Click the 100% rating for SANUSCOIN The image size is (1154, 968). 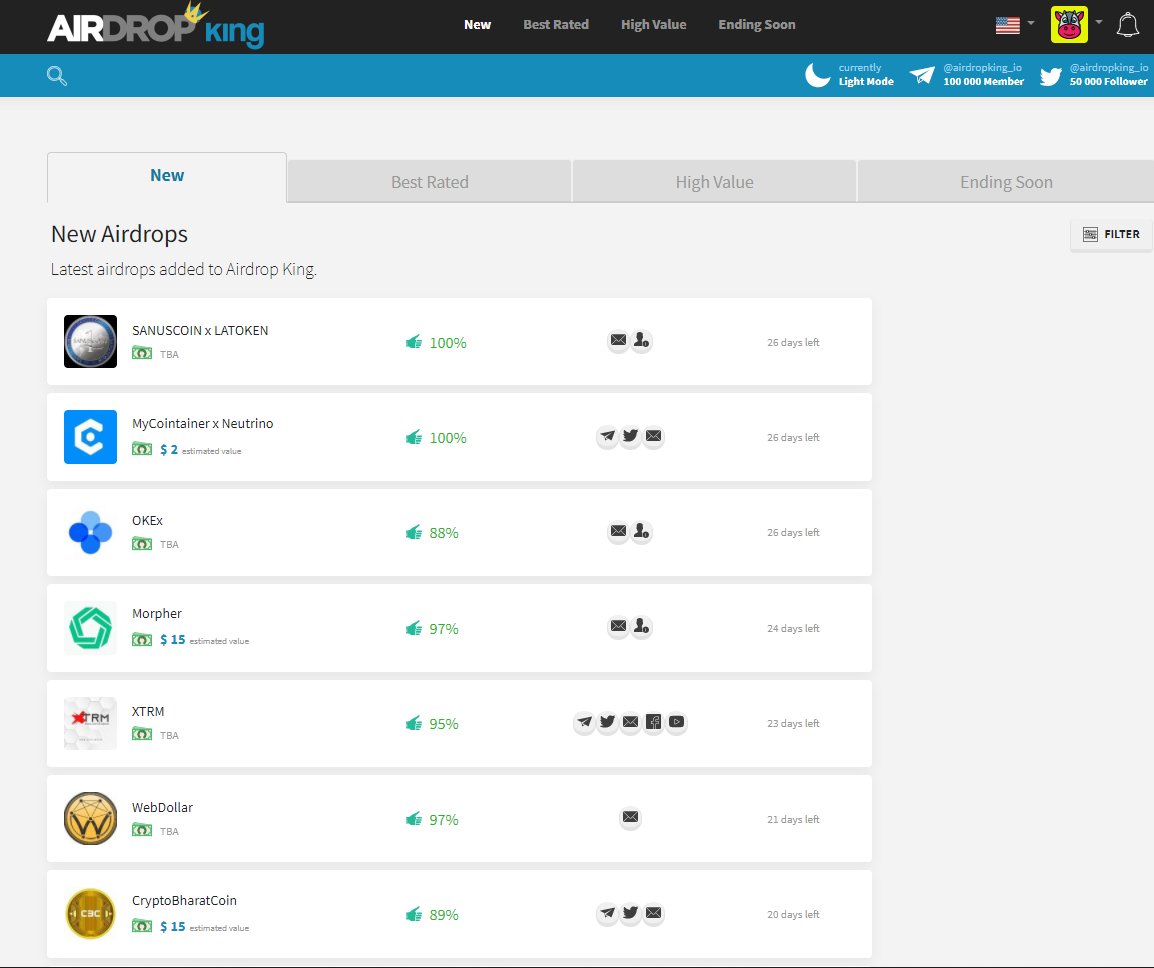point(447,343)
